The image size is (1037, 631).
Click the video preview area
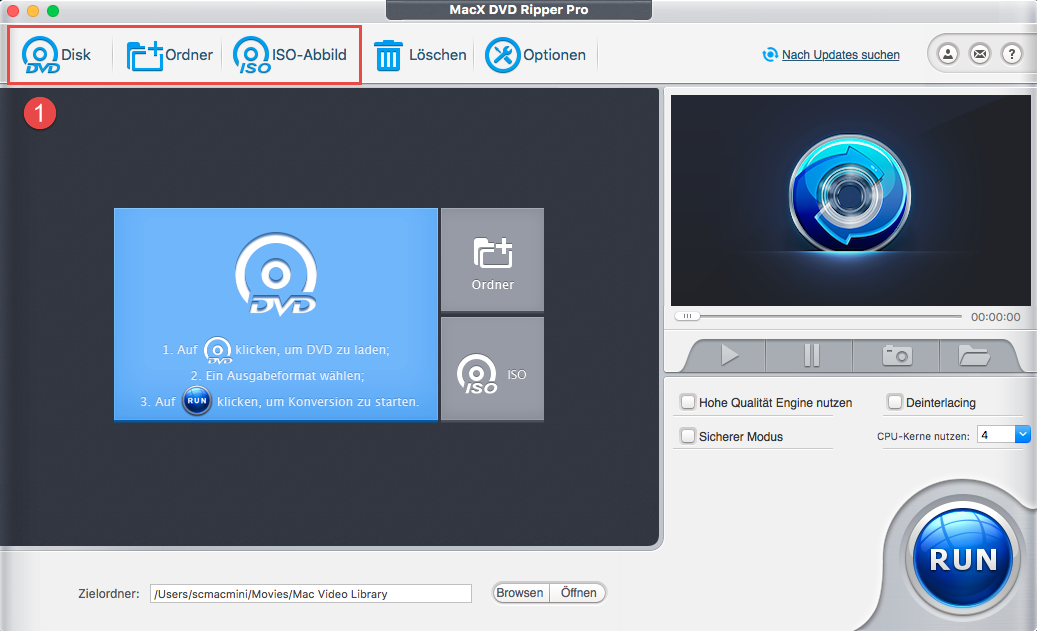(850, 200)
